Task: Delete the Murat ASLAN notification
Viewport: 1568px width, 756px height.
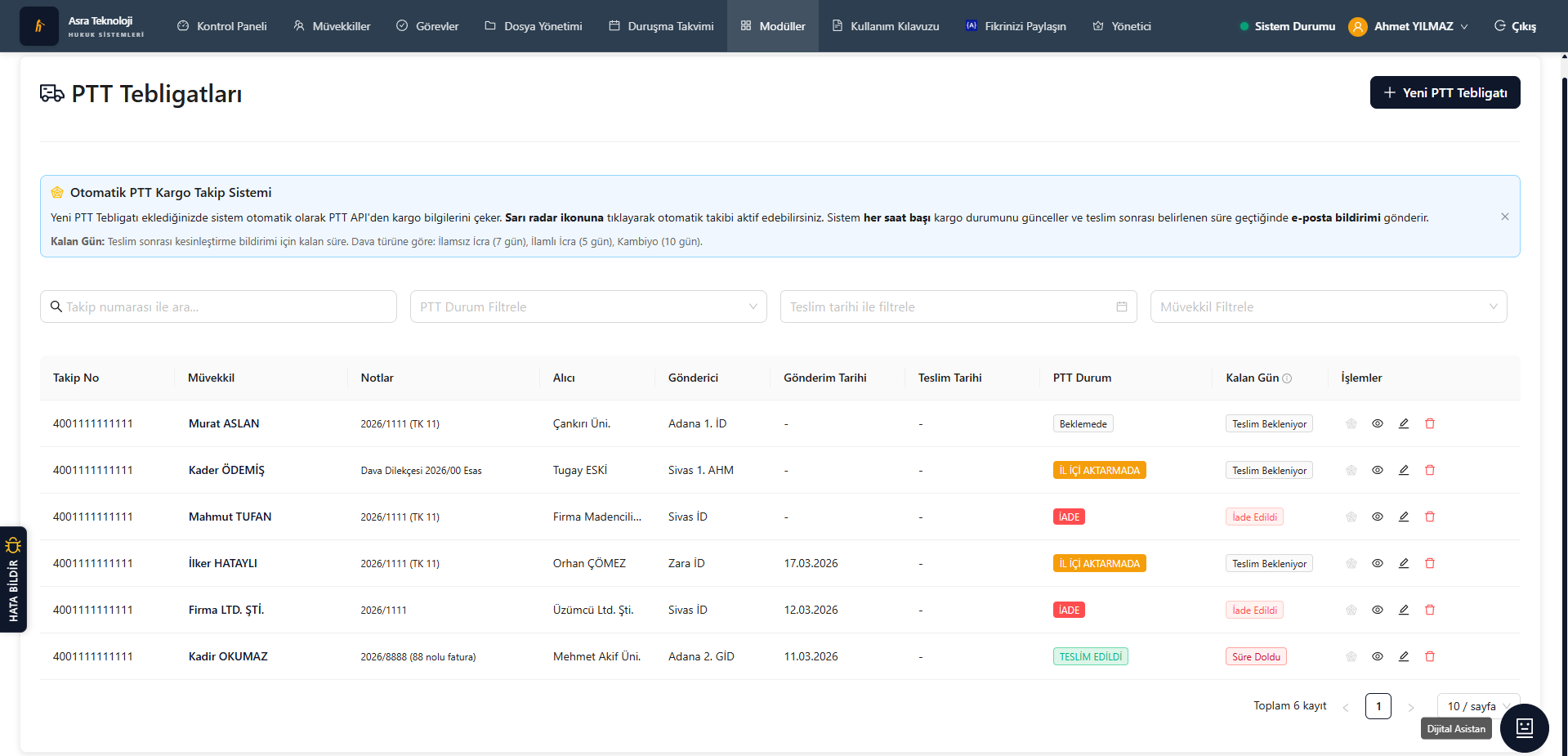Action: point(1430,423)
